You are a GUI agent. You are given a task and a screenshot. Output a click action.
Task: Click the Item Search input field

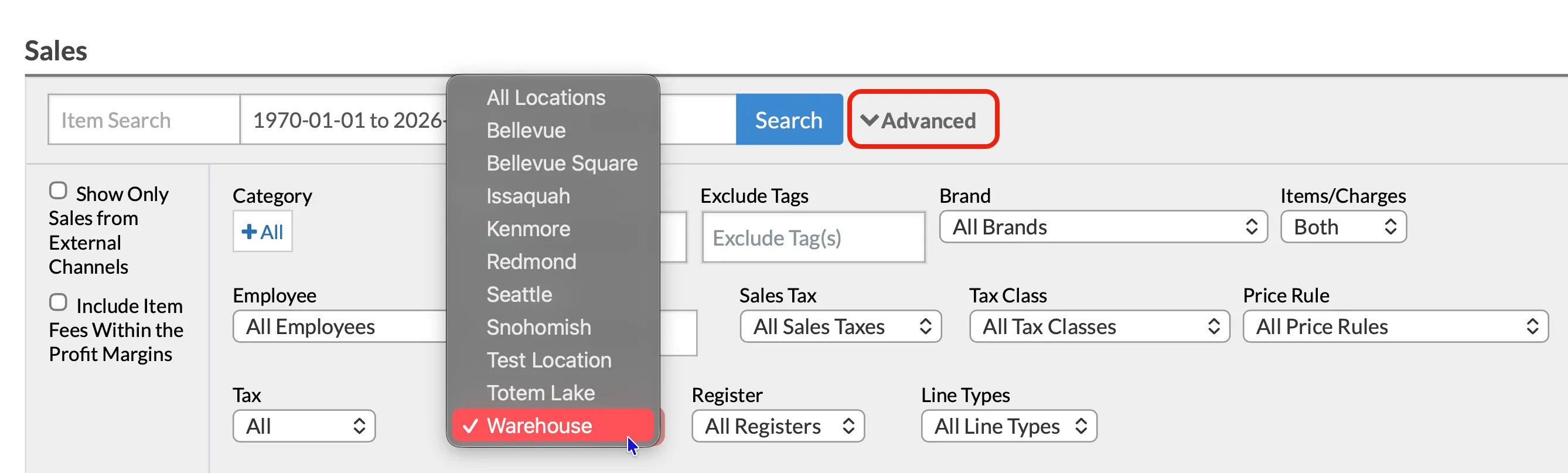pyautogui.click(x=144, y=120)
